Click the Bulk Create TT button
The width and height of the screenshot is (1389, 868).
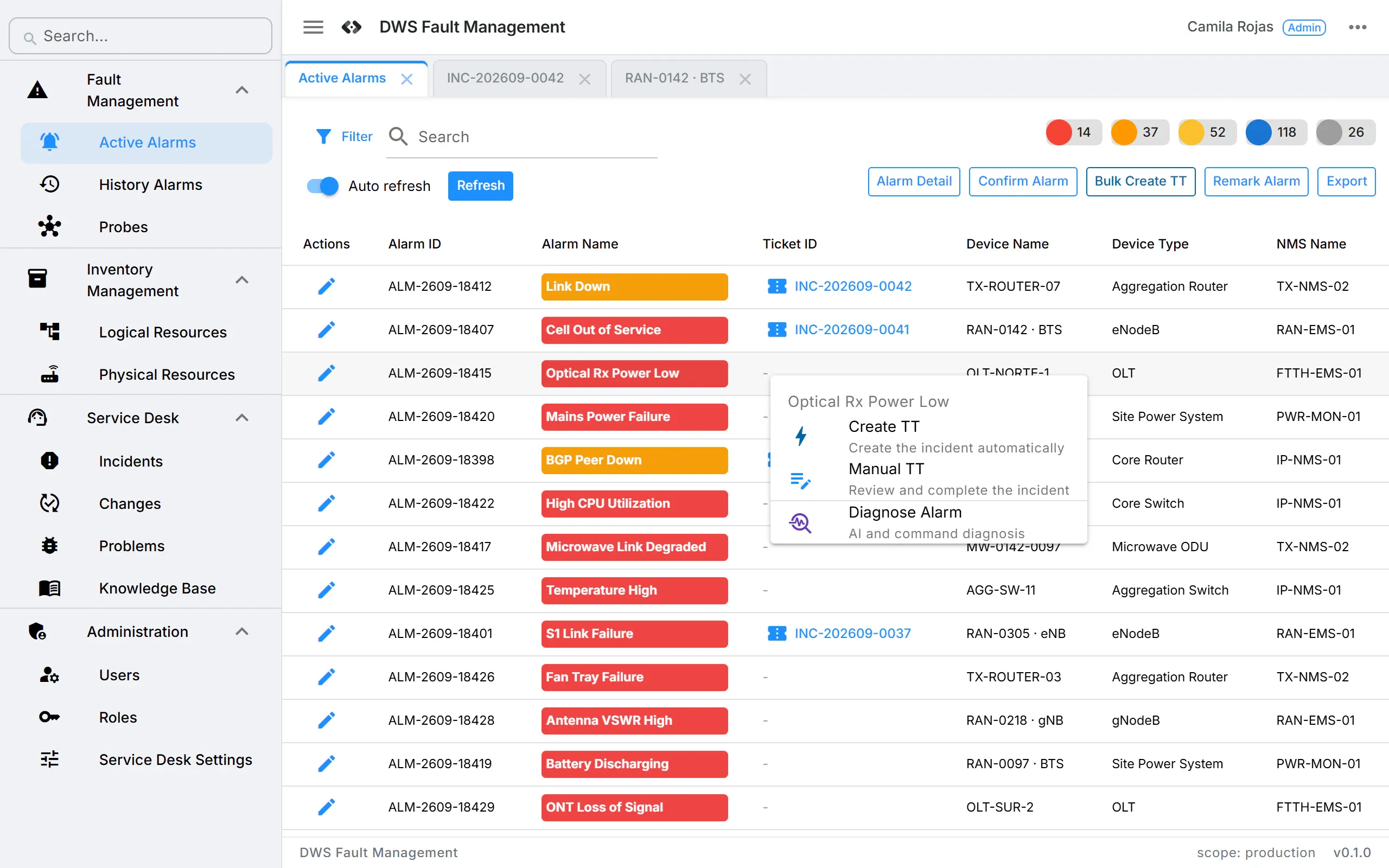point(1140,181)
